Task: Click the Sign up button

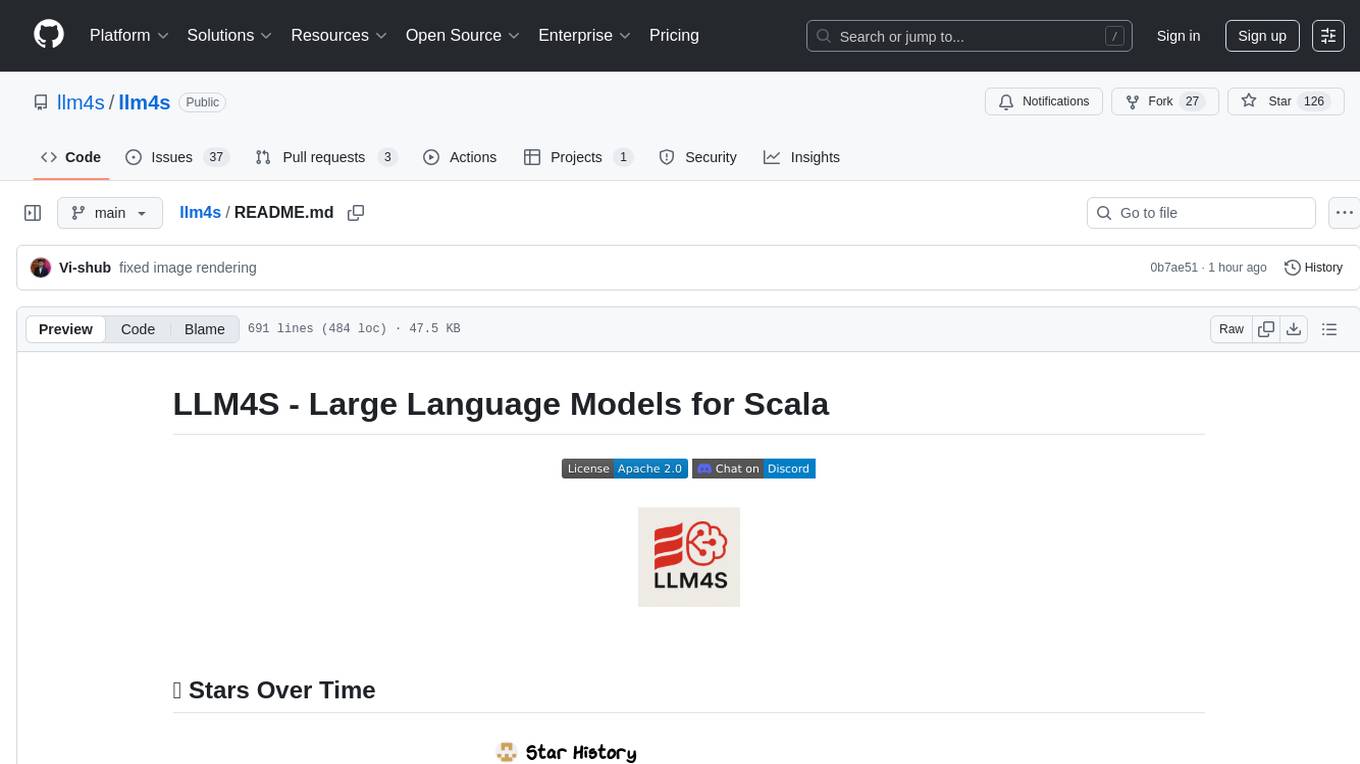Action: (x=1262, y=36)
